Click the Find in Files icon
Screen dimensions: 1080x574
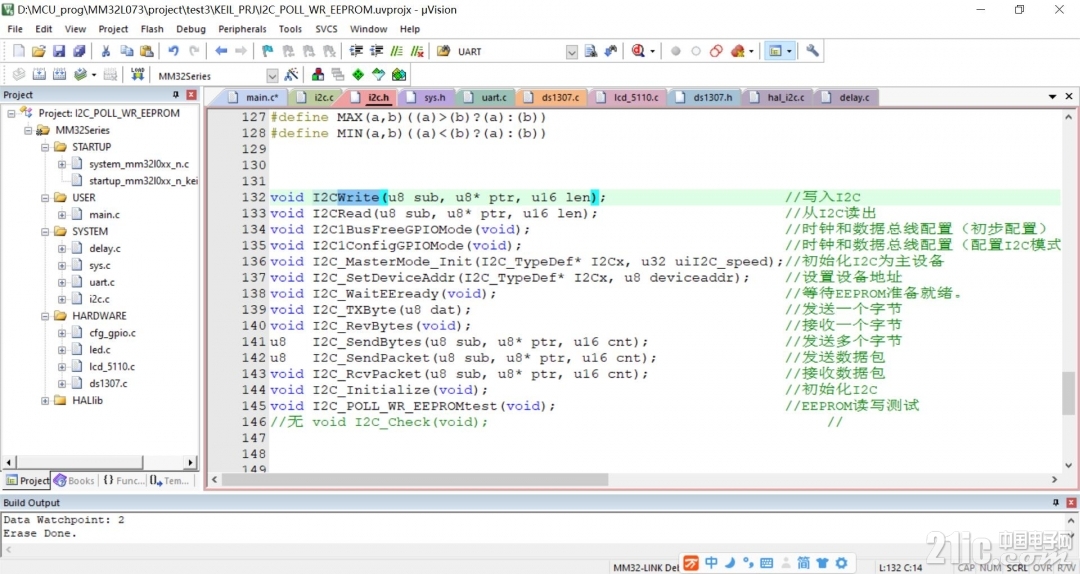(444, 51)
